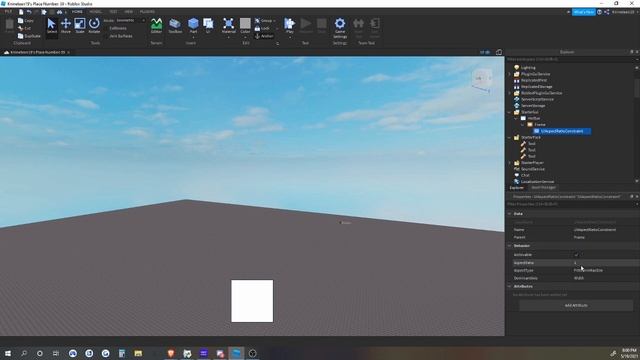Click the Undo arrow in the top bar
This screenshot has height=360, width=640.
29,12
